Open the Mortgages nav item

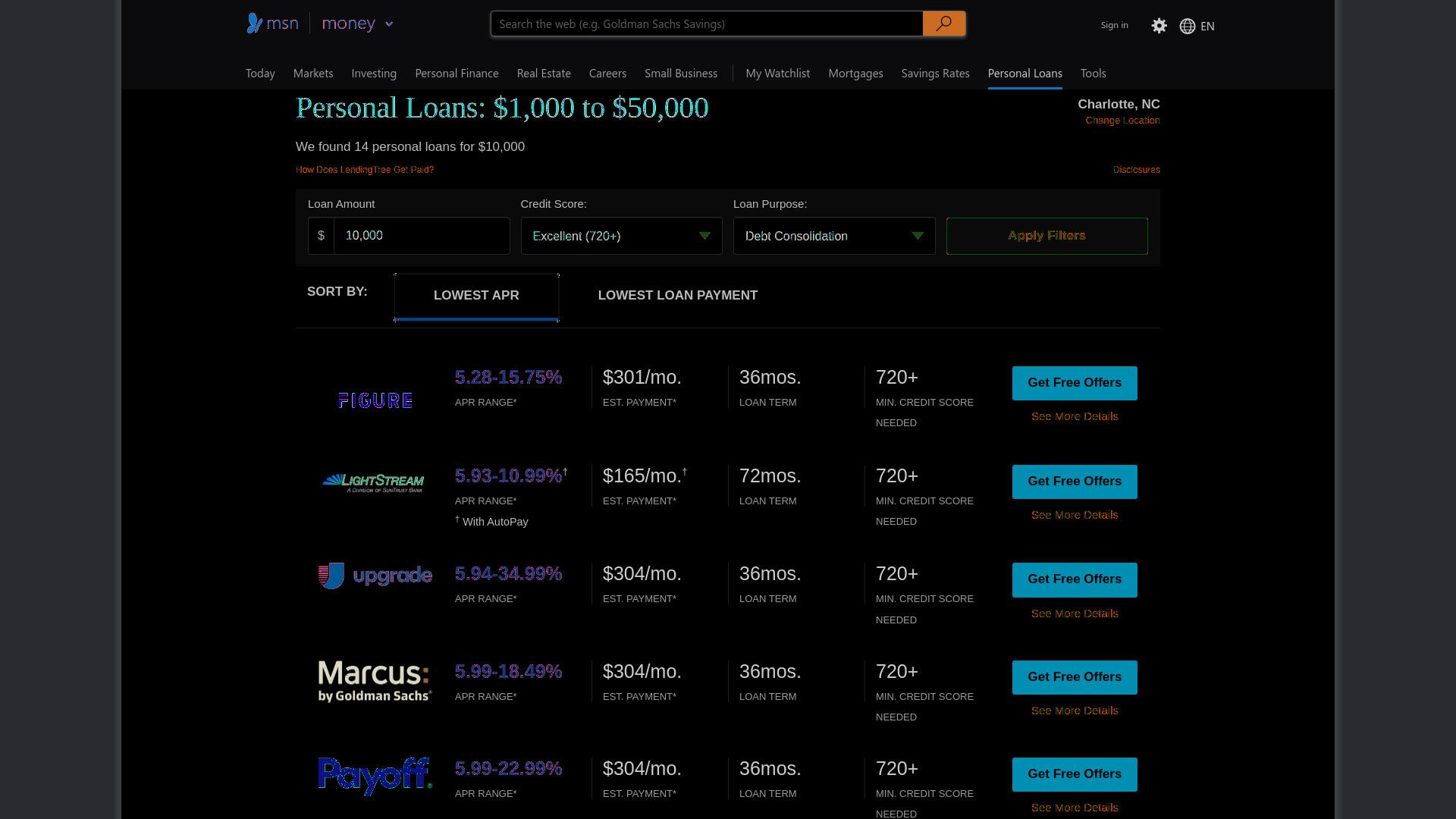855,74
